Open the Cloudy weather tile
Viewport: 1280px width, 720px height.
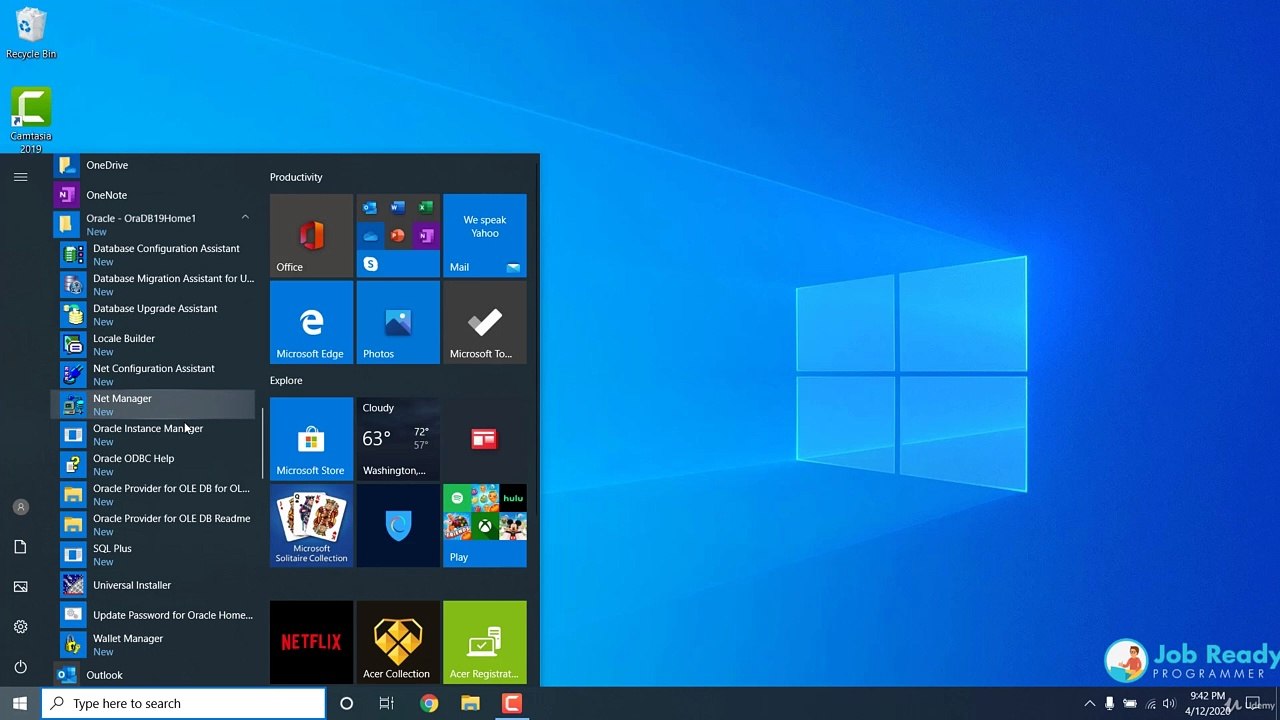tap(398, 439)
